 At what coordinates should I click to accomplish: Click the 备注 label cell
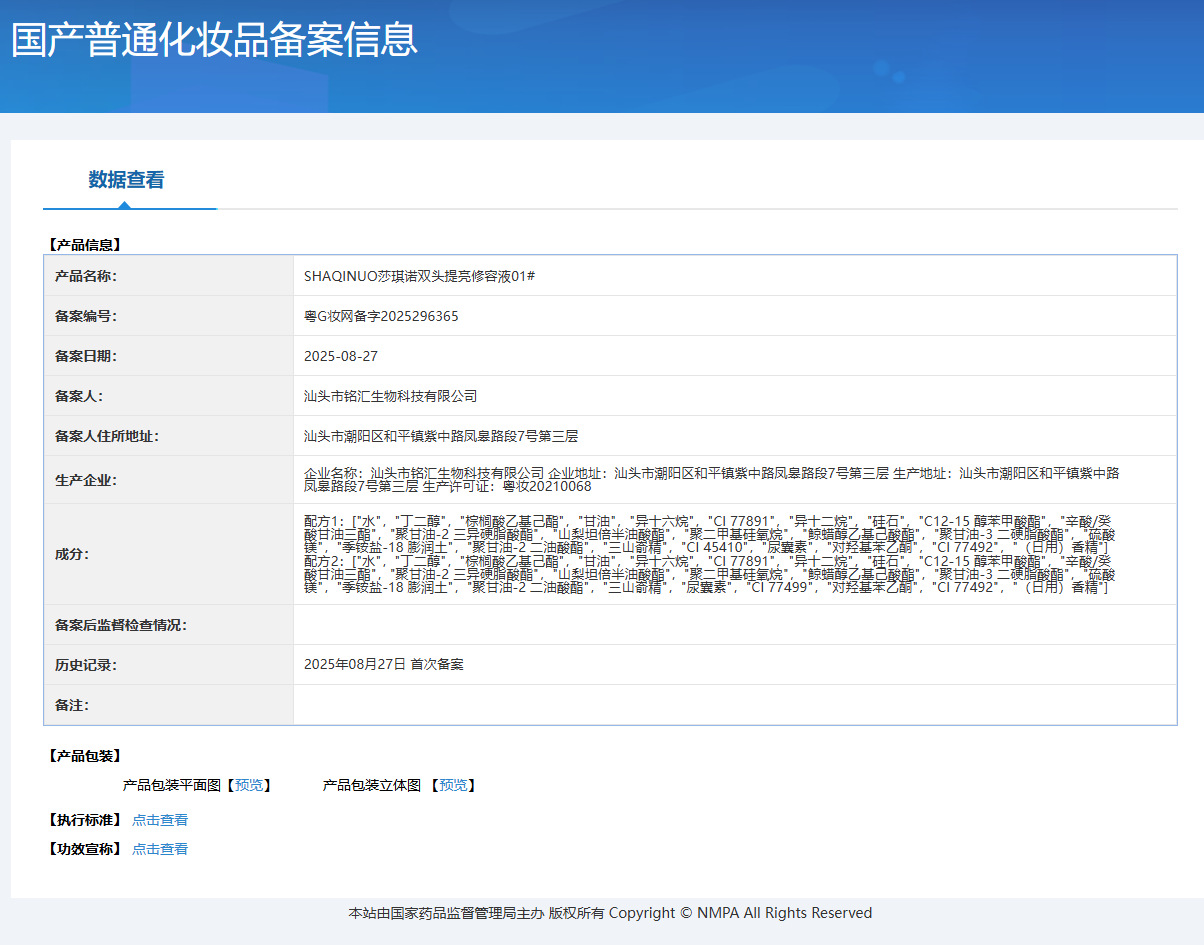coord(169,705)
